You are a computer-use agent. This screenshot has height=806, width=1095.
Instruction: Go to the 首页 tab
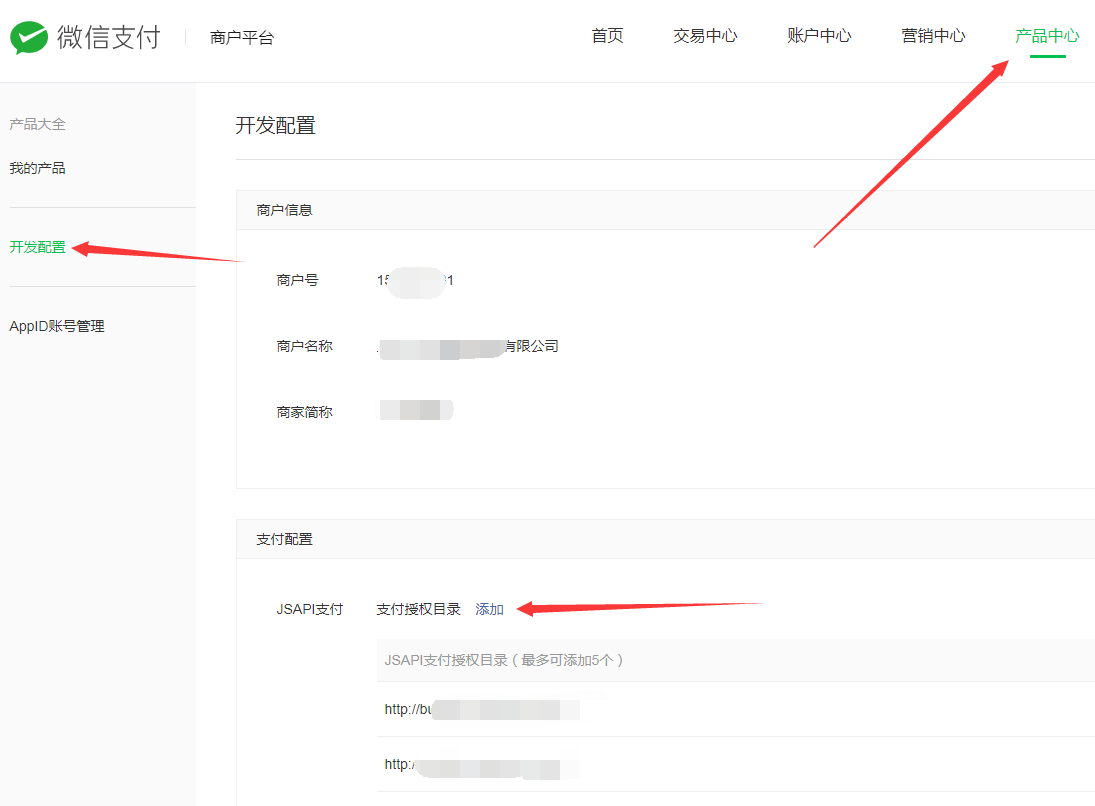pos(607,36)
